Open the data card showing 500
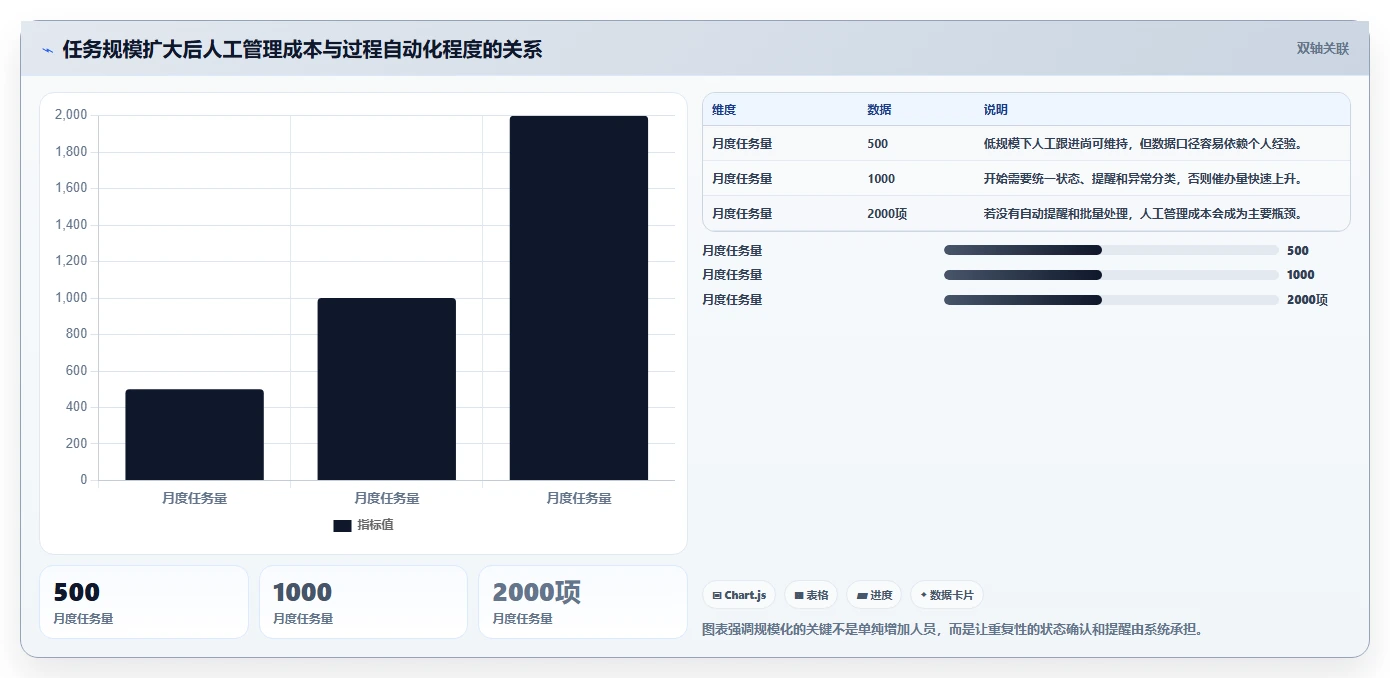This screenshot has width=1390, height=678. [x=144, y=602]
